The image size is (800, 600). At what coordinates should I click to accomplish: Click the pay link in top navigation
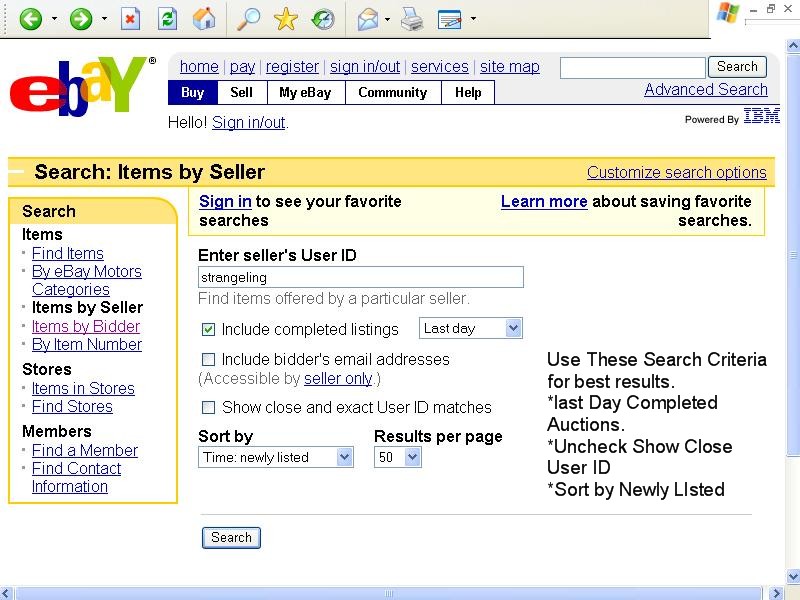click(242, 66)
